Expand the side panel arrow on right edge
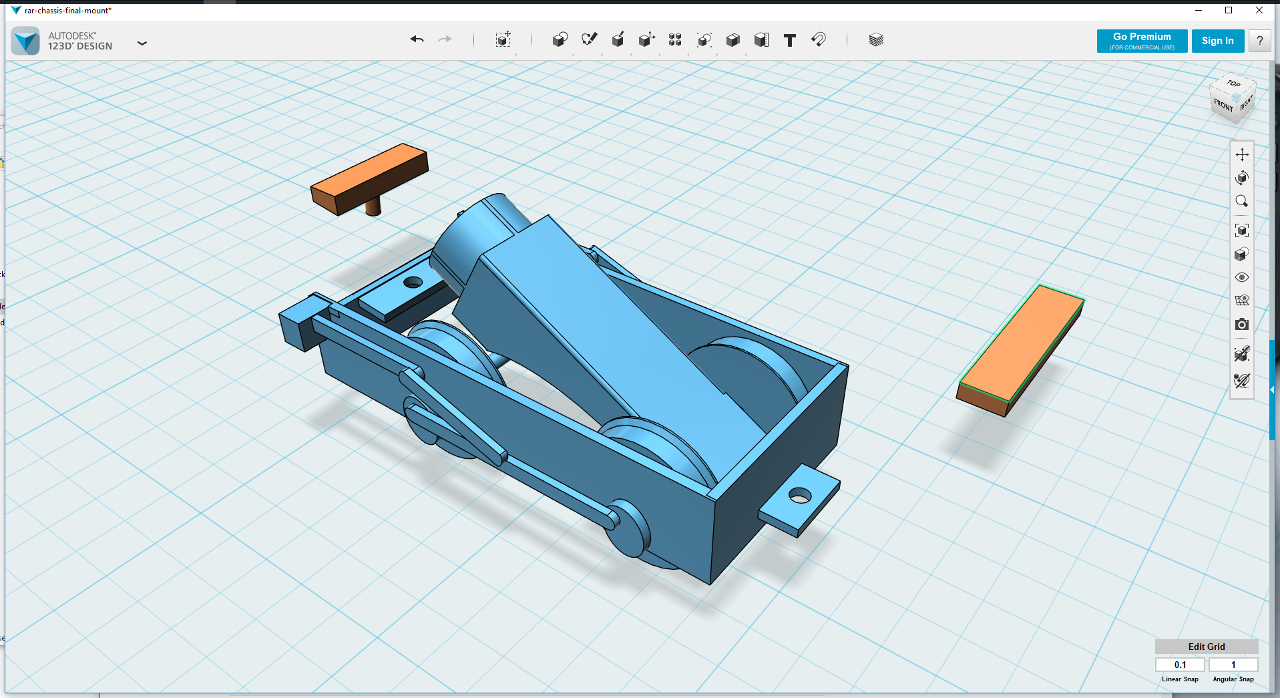Viewport: 1280px width, 698px height. (1272, 389)
